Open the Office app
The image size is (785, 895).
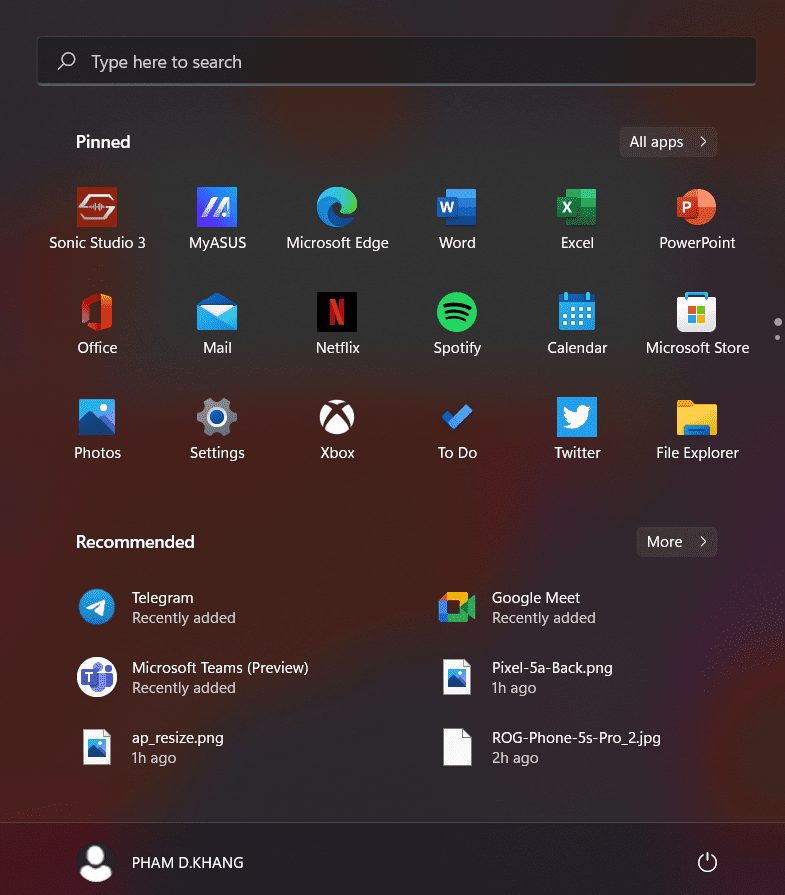click(97, 324)
